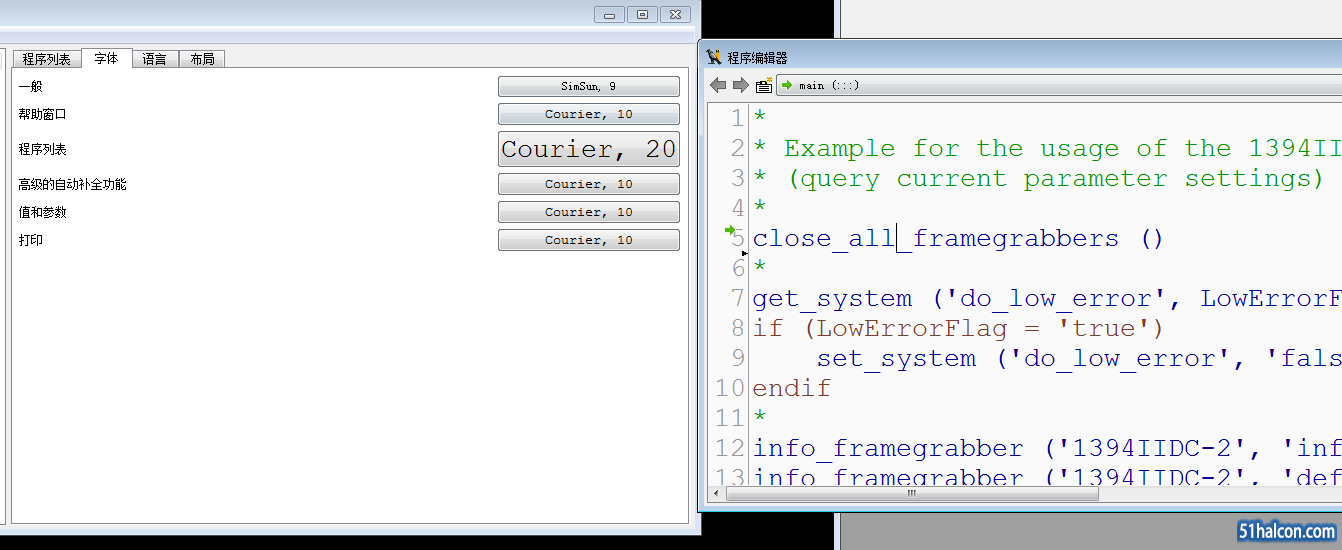Click code line close_all_framegrabbers ()
Screen dimensions: 1342x550
(958, 238)
